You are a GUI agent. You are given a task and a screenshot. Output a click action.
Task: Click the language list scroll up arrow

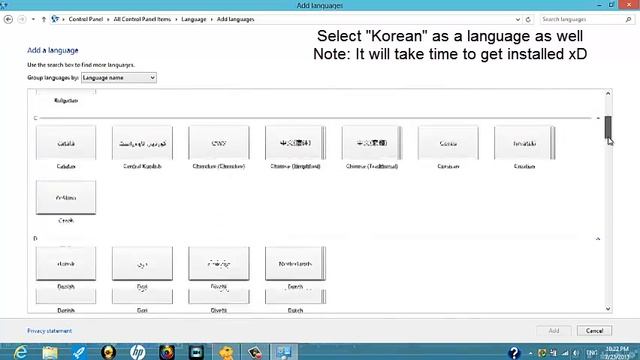[x=608, y=93]
